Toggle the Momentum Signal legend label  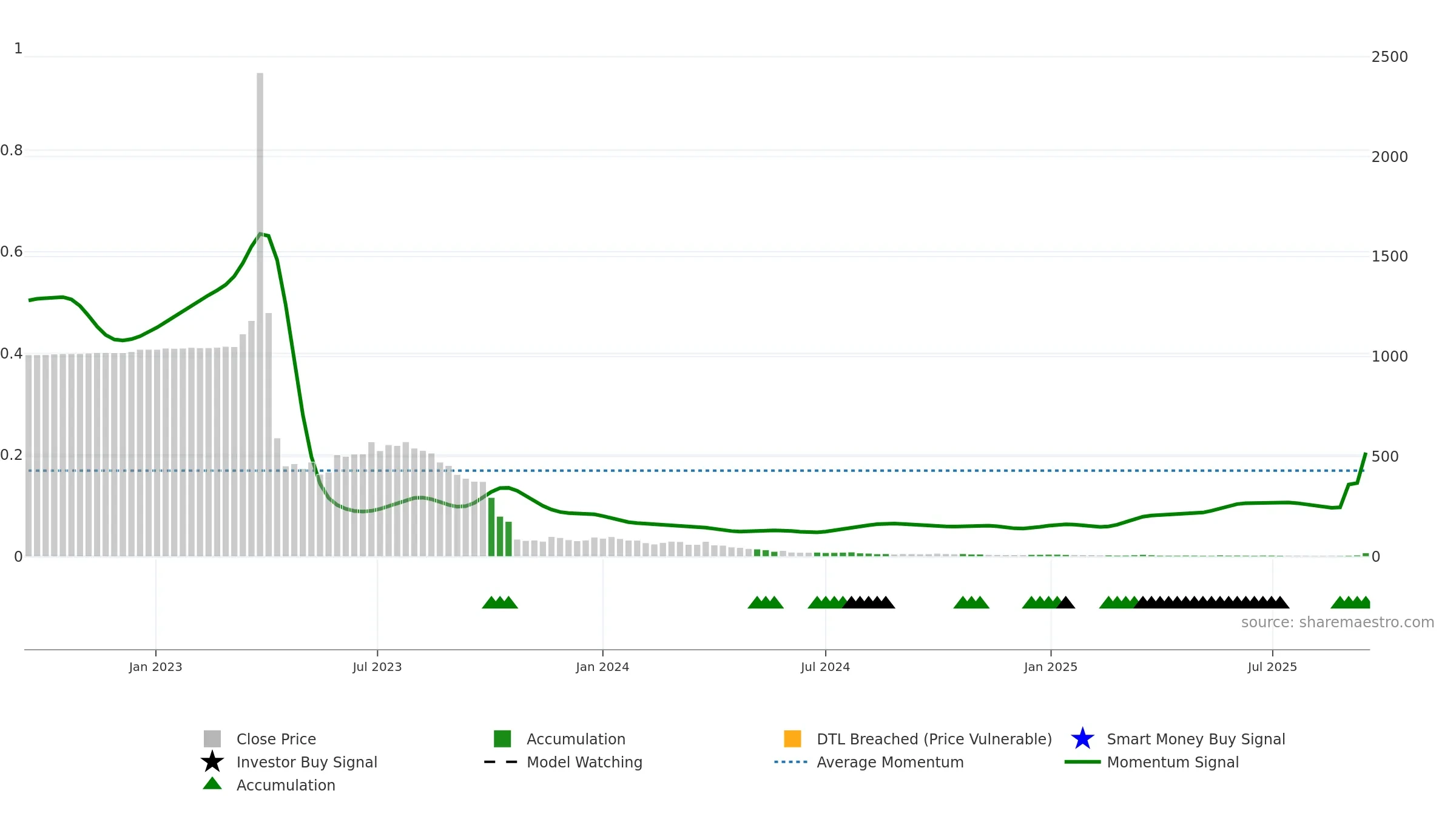click(x=1173, y=762)
